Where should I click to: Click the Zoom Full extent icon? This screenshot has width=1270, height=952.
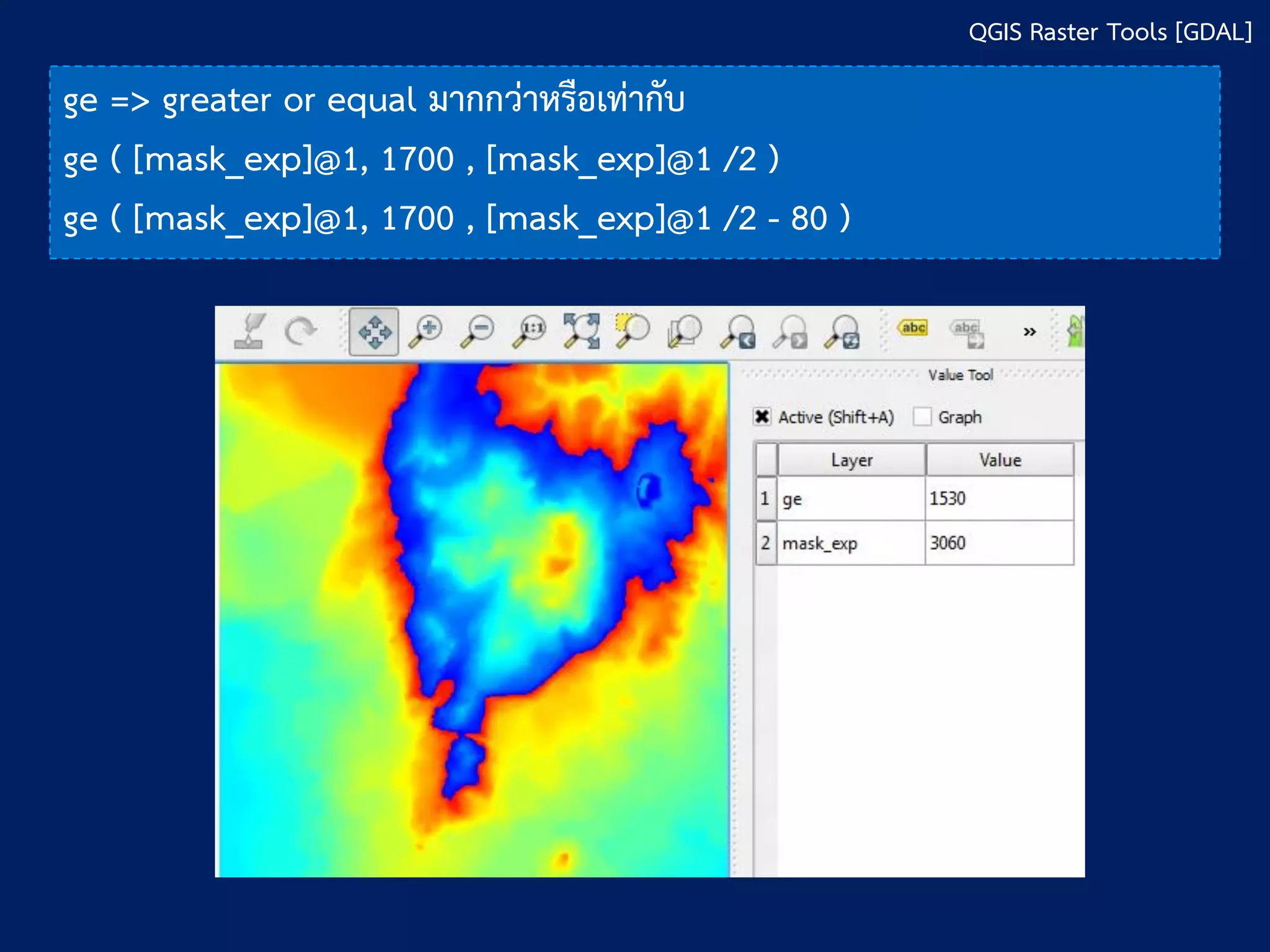click(x=581, y=331)
